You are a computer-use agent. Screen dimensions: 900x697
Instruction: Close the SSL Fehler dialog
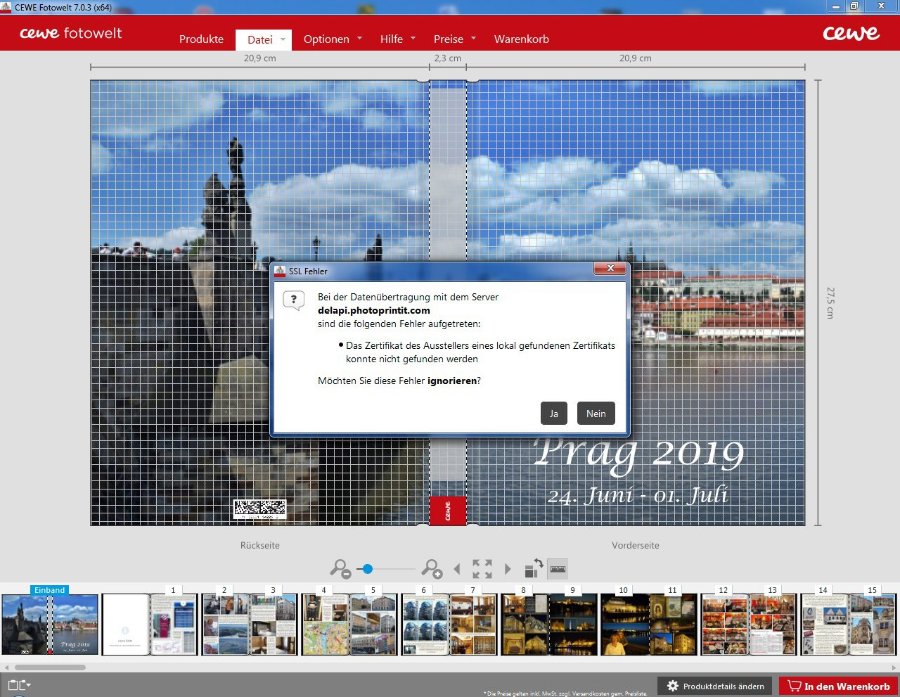610,268
